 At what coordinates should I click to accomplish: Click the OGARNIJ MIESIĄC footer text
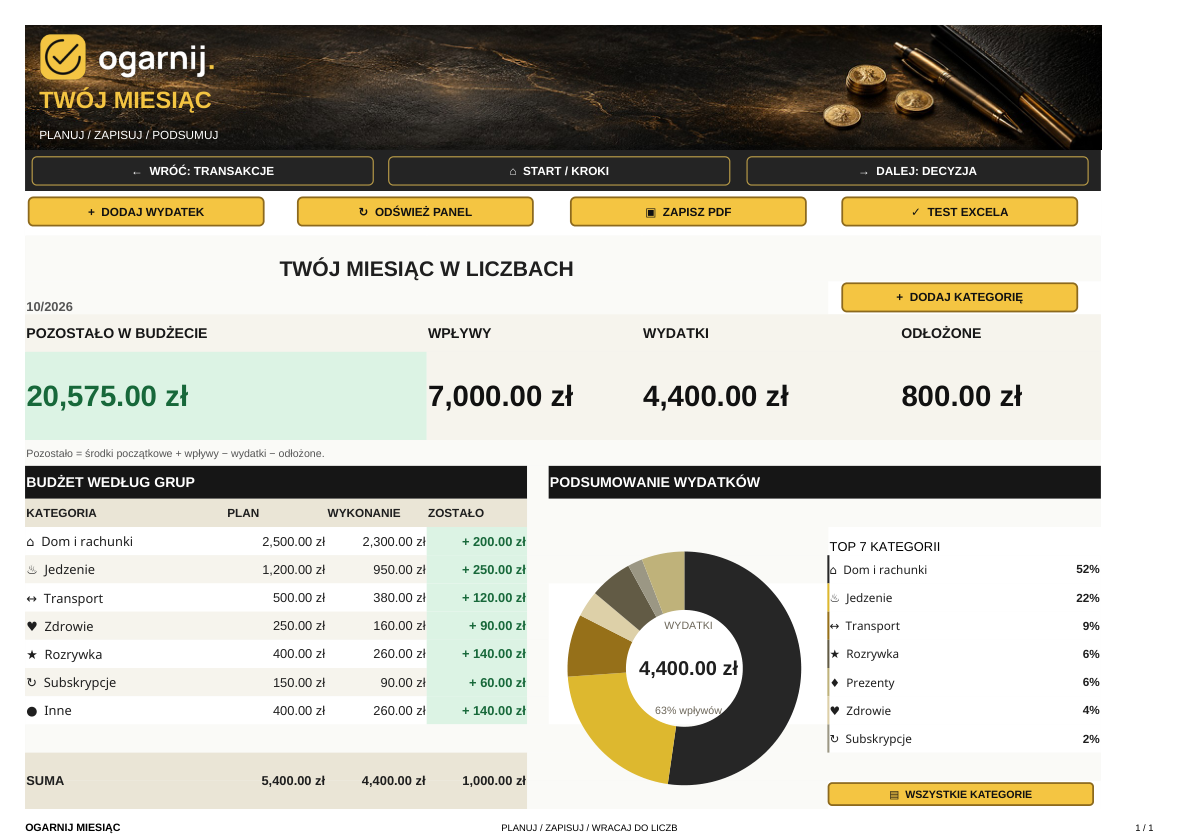73,827
